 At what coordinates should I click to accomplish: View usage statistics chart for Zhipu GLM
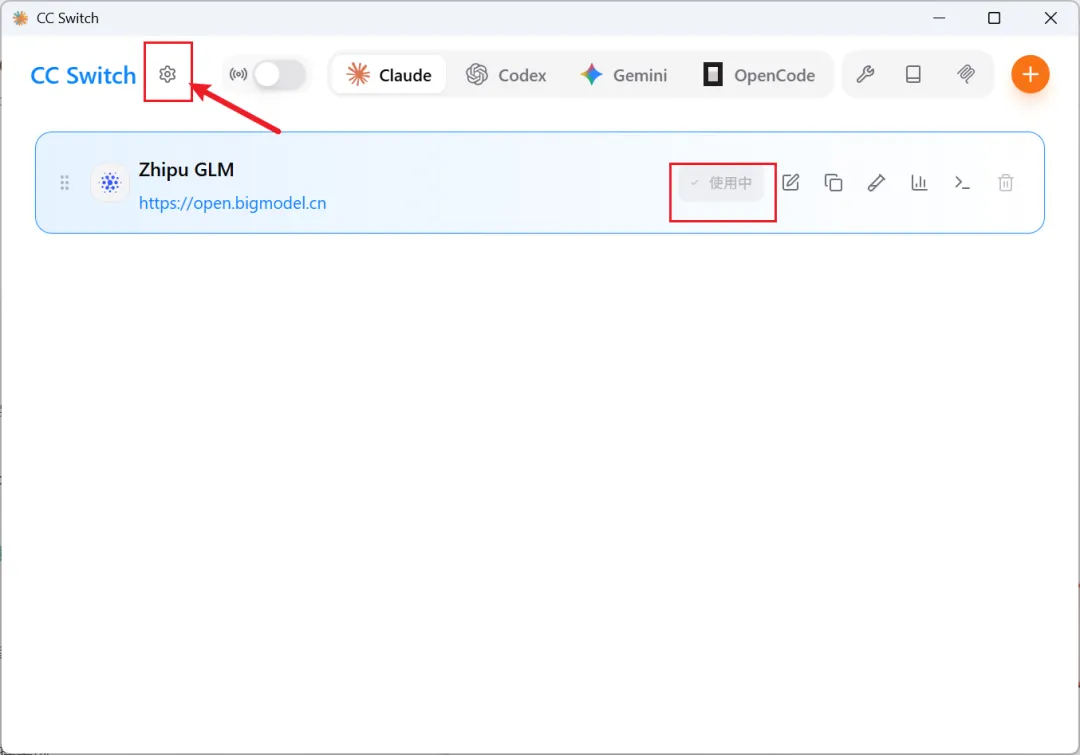pyautogui.click(x=920, y=183)
